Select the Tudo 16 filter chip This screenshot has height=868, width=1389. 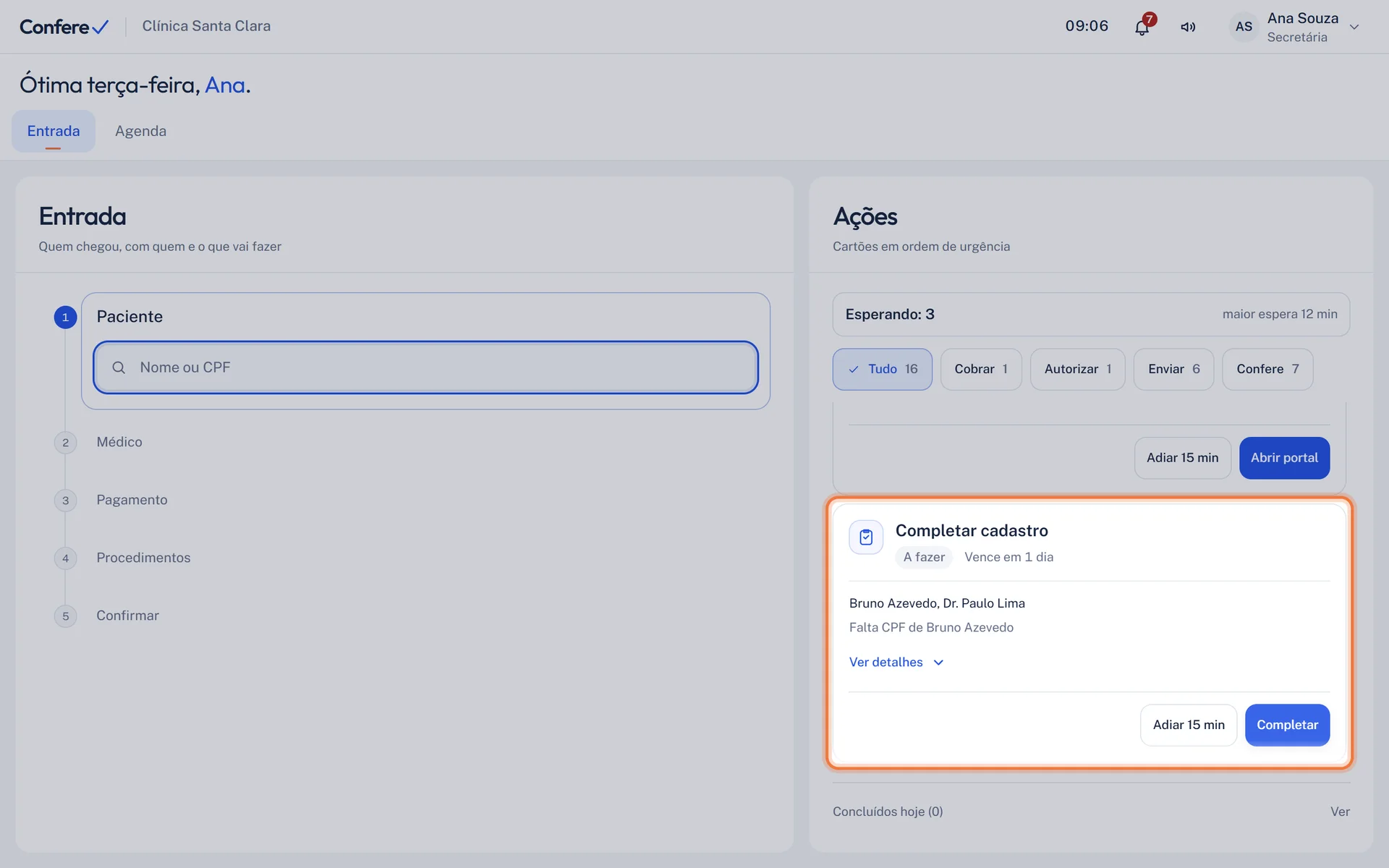(882, 369)
